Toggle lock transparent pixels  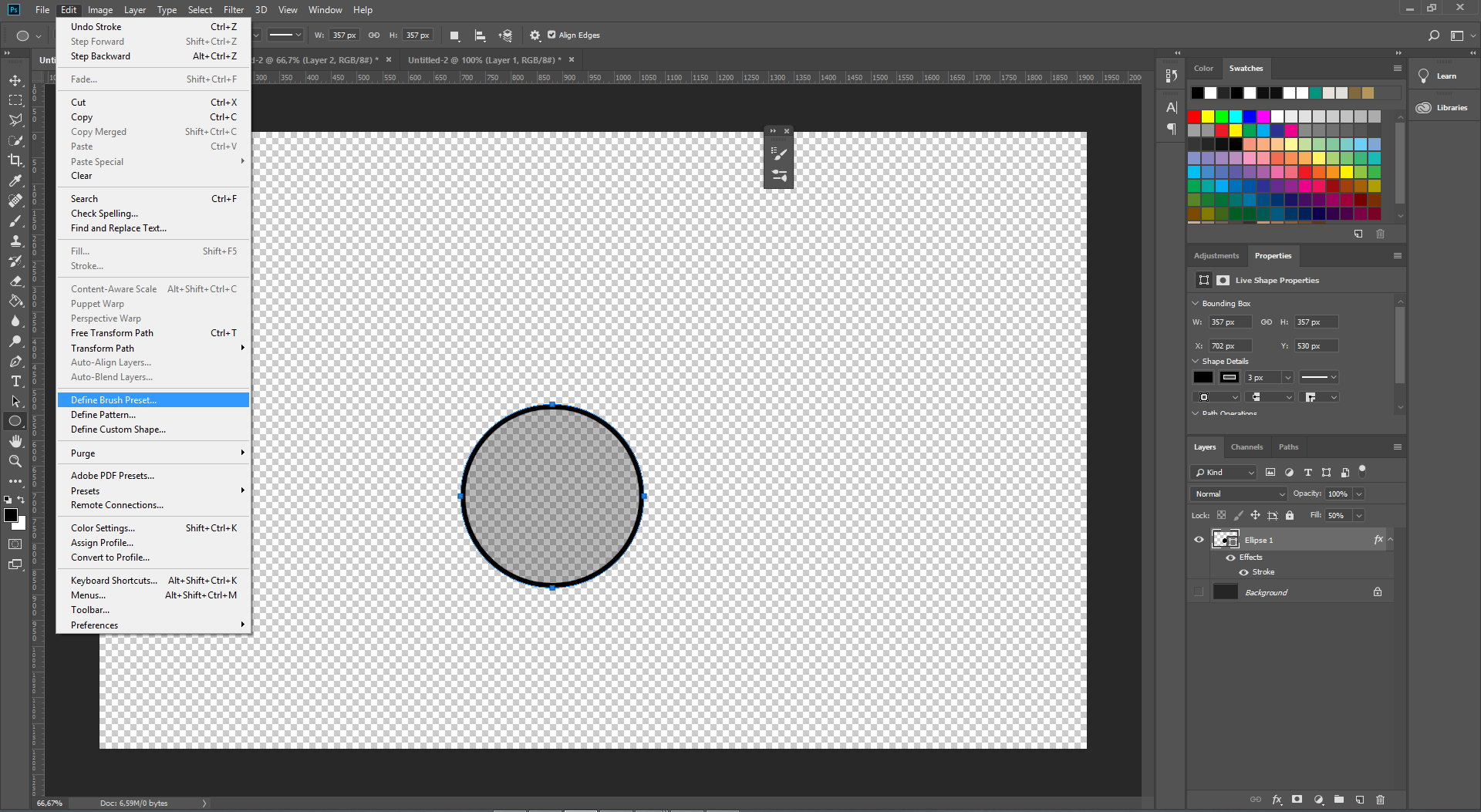(1221, 515)
